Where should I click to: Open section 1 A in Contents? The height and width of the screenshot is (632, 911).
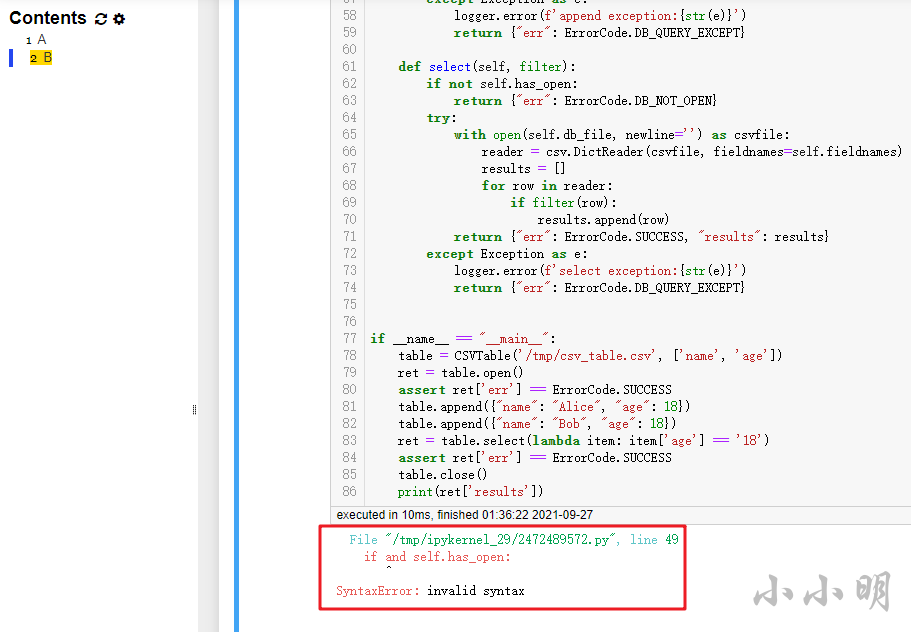pos(36,40)
